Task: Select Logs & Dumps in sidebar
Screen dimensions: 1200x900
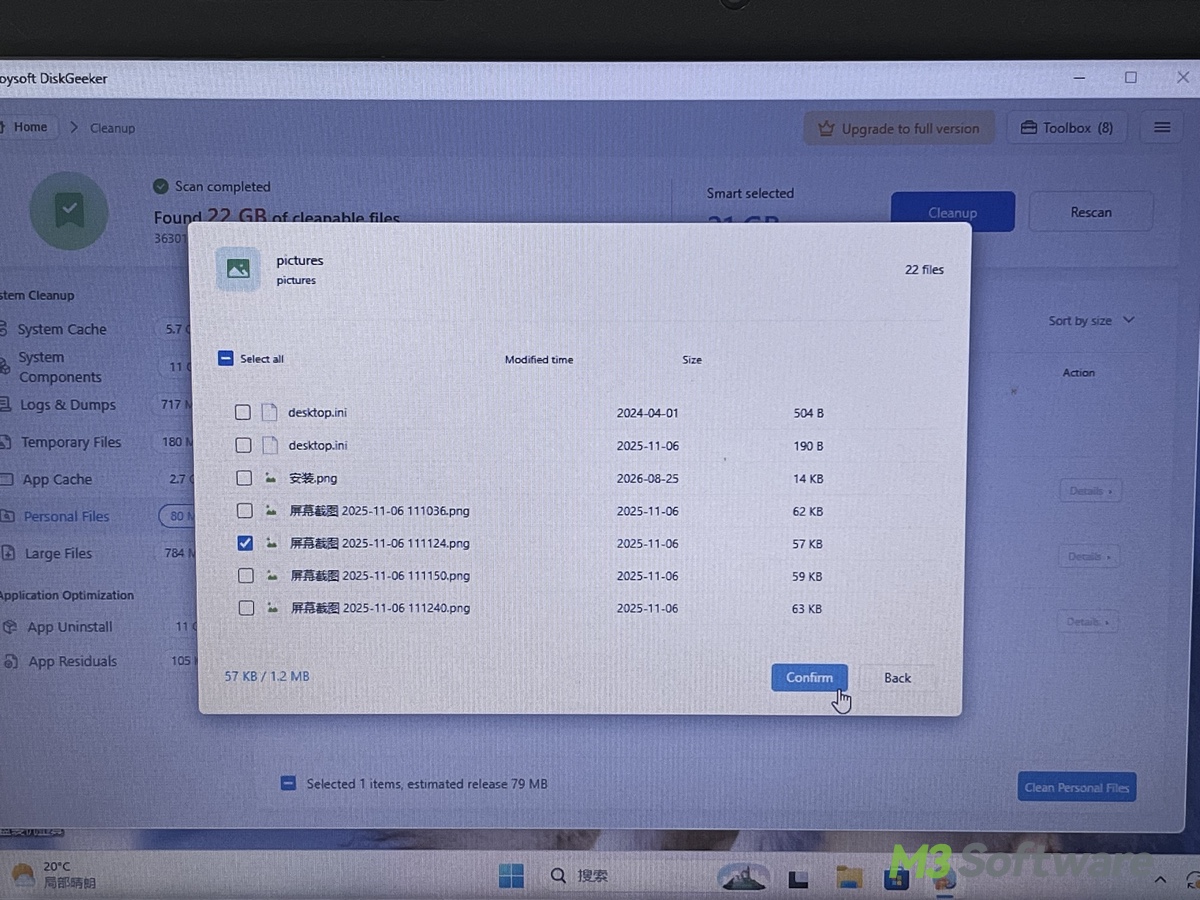Action: (x=67, y=405)
